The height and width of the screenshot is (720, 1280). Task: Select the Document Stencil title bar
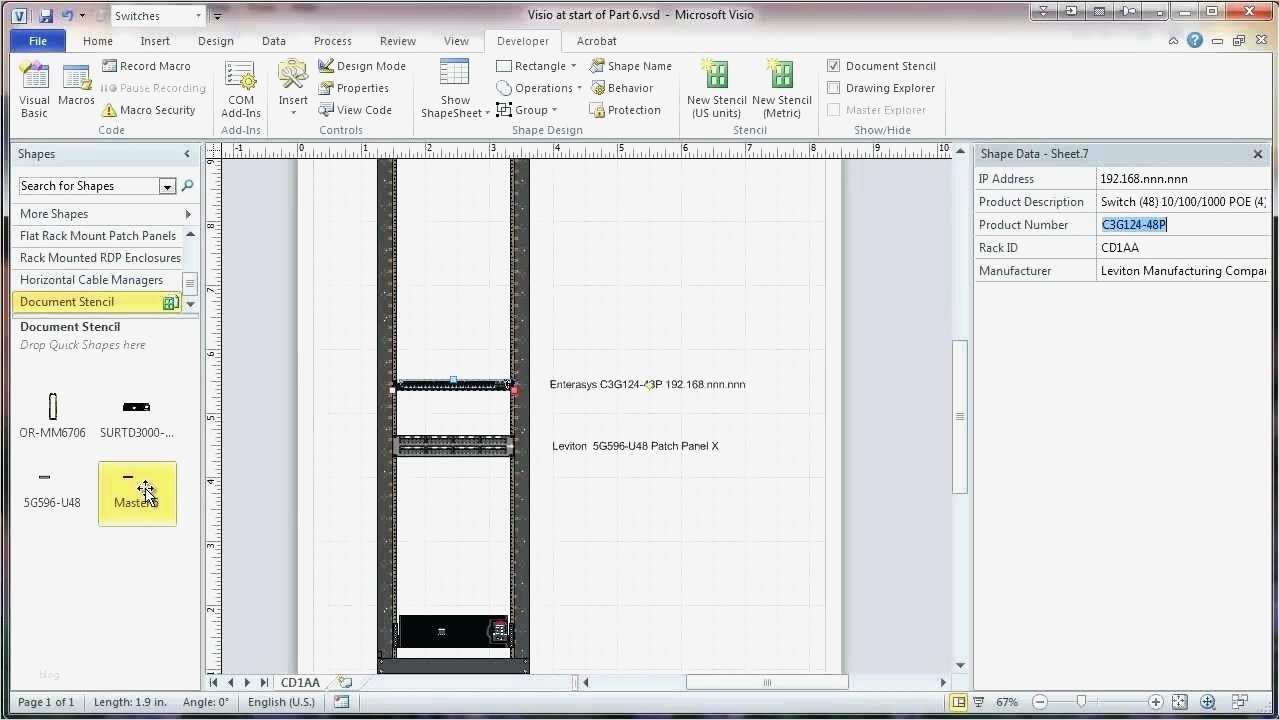click(x=96, y=302)
